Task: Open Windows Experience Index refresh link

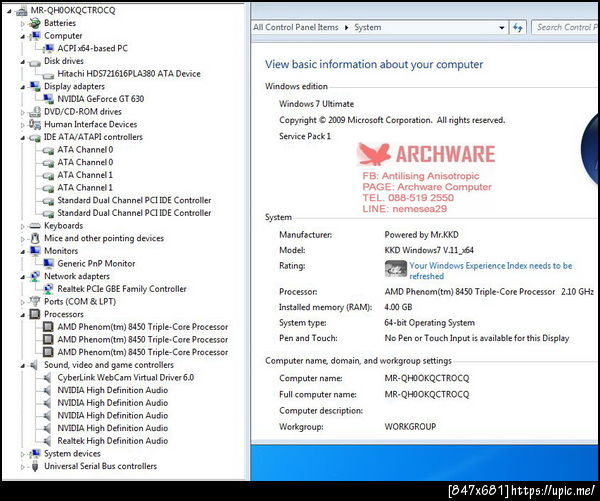Action: (x=491, y=271)
